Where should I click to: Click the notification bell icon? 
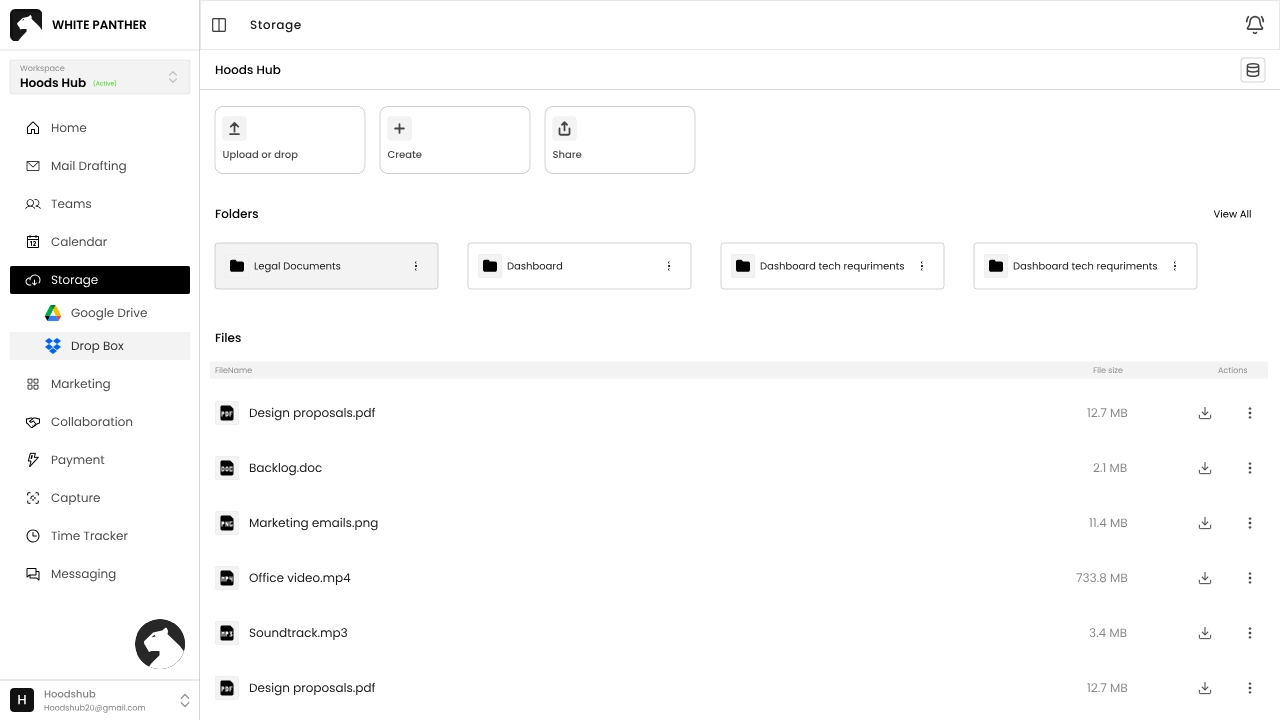[x=1254, y=25]
